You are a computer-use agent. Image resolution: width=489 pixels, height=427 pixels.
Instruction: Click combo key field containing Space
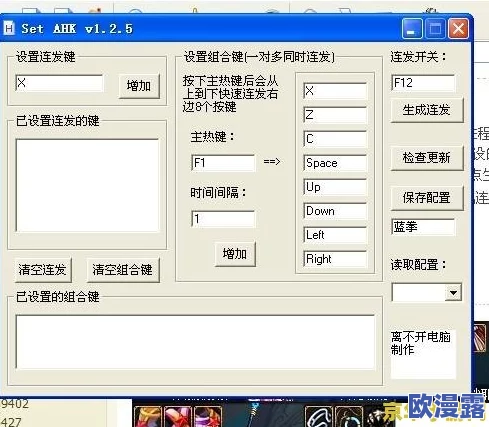335,163
